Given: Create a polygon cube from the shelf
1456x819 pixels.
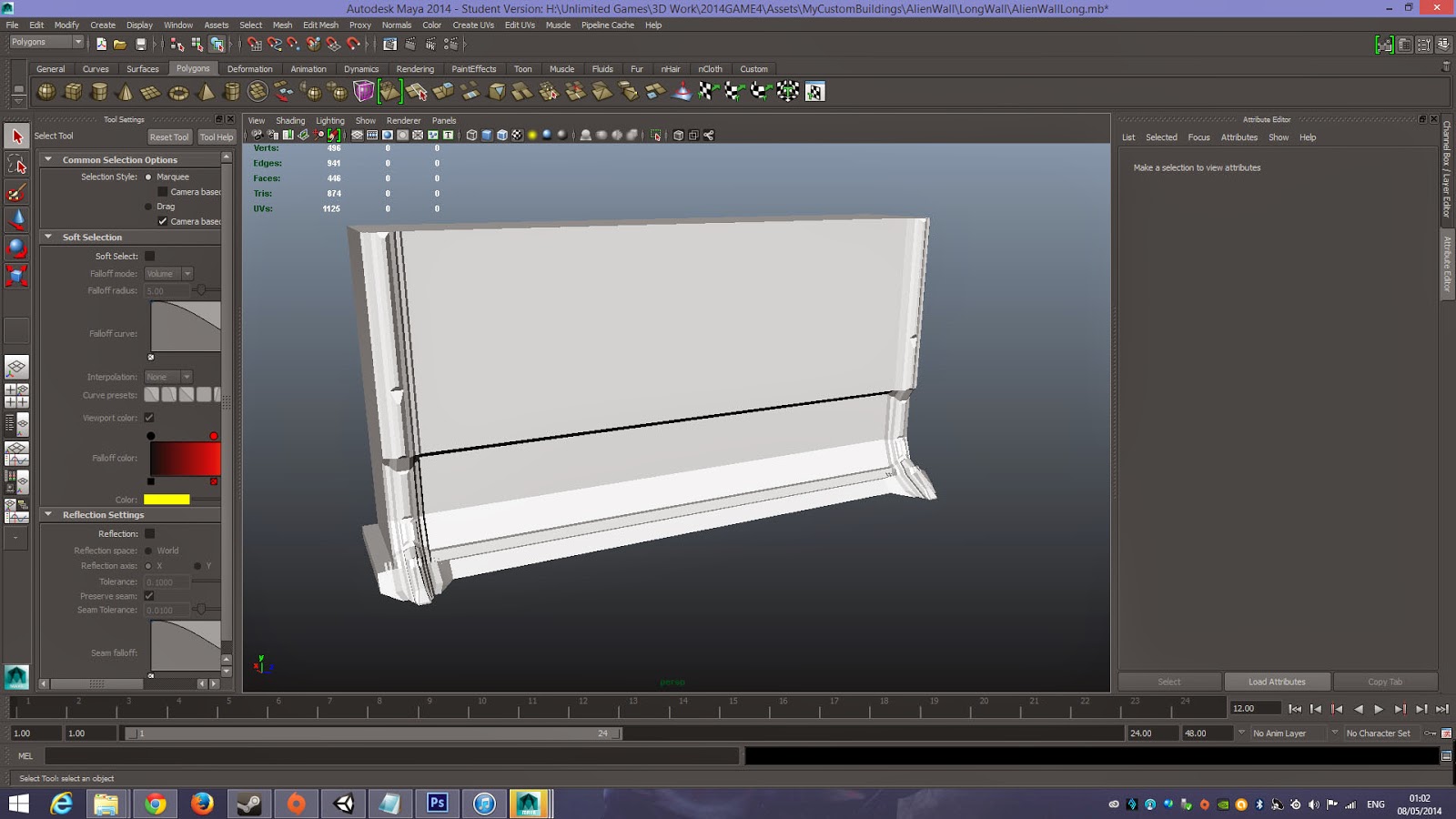Looking at the screenshot, I should click(73, 92).
